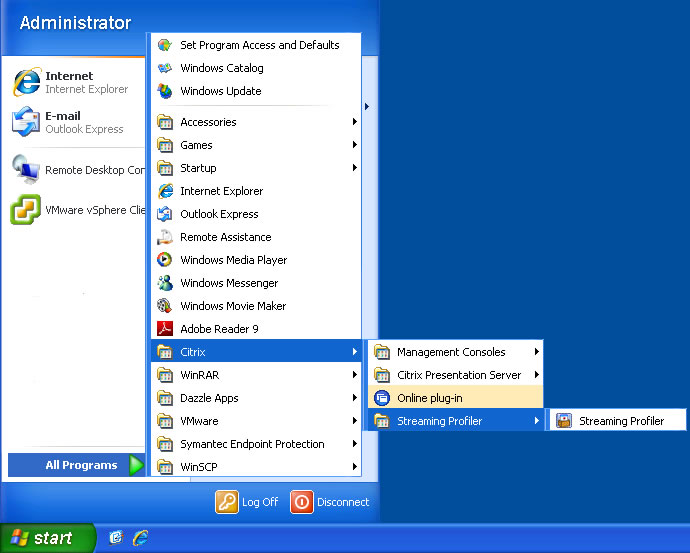Click the WinSCP folder icon

tap(165, 467)
